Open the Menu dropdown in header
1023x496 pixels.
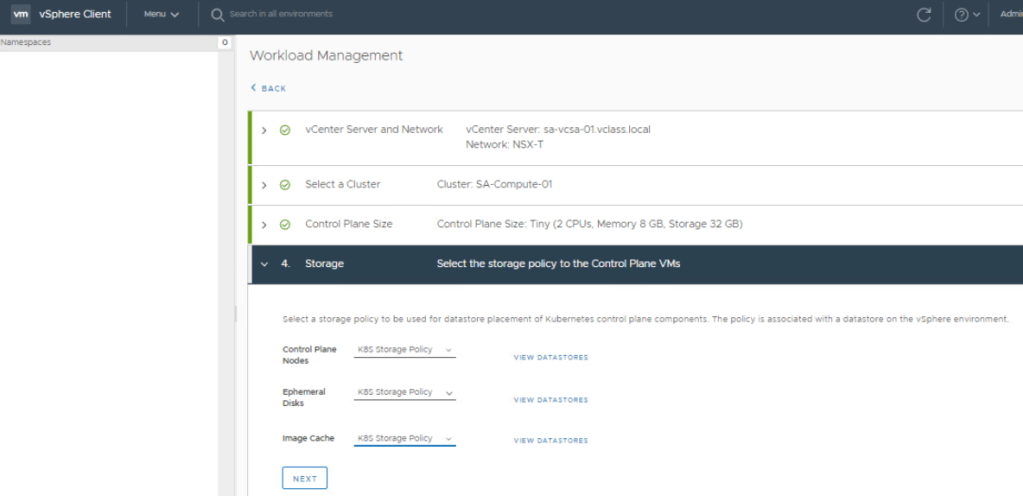161,15
